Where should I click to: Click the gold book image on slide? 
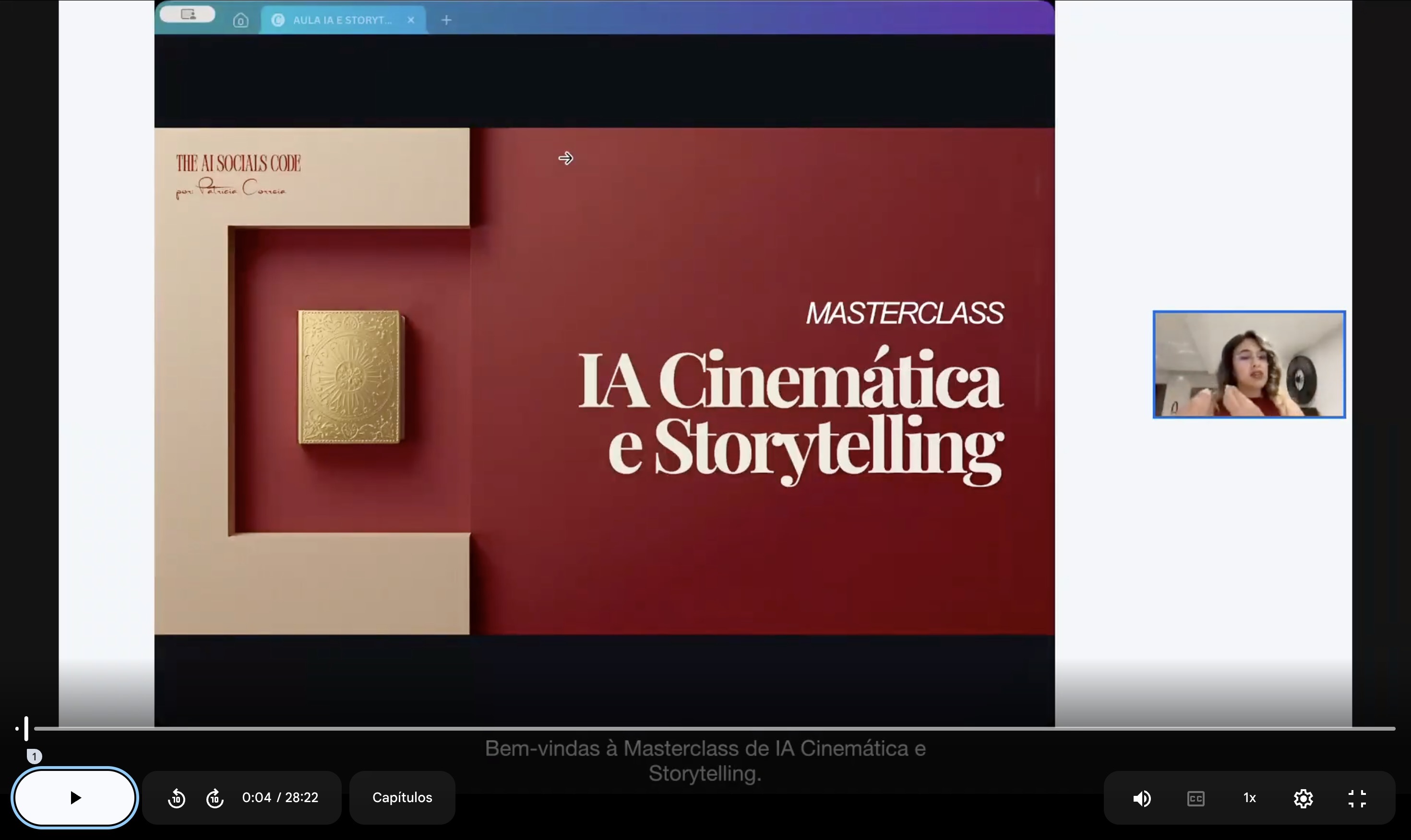pos(350,377)
